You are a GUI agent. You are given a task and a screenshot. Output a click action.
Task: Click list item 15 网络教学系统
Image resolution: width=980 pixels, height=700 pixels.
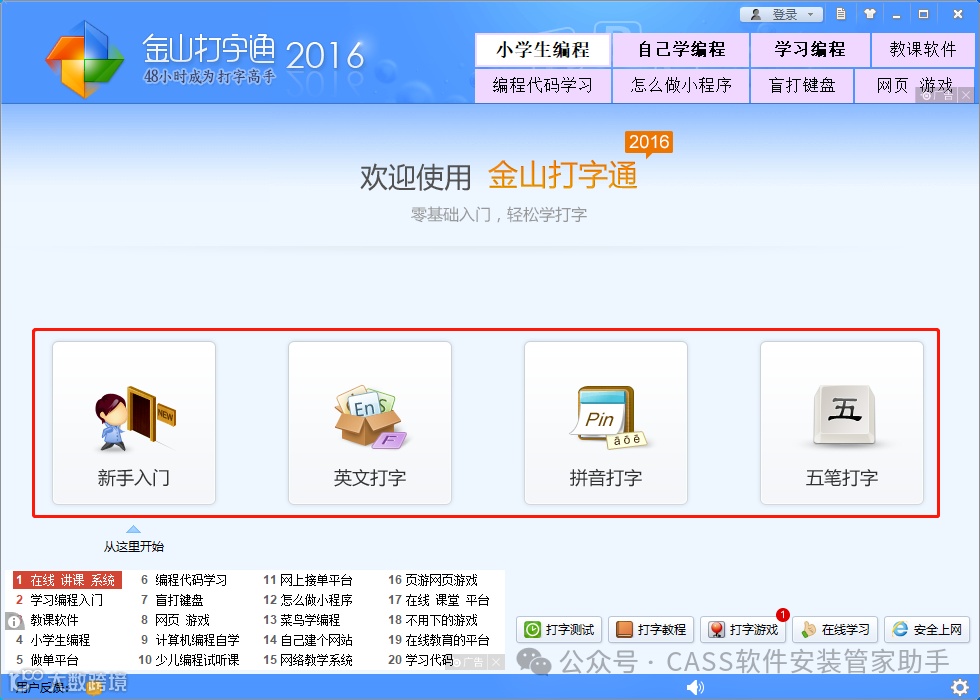pyautogui.click(x=308, y=660)
